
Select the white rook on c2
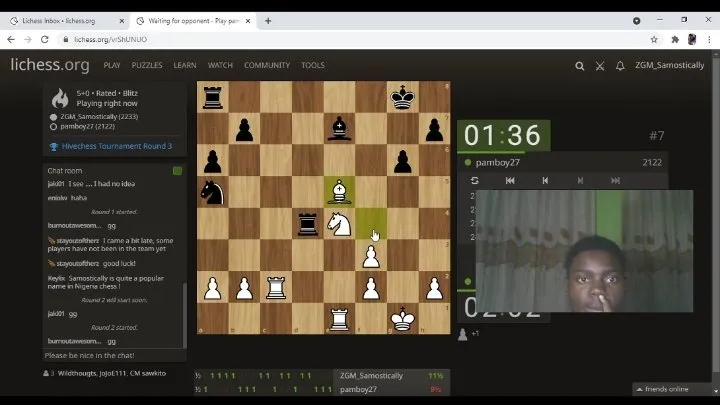(276, 287)
